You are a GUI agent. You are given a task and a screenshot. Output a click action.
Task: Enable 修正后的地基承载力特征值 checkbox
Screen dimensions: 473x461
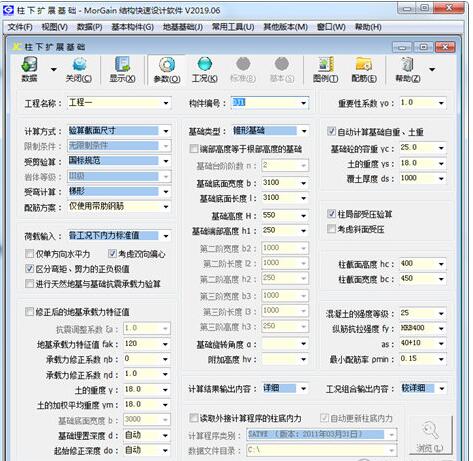click(29, 312)
